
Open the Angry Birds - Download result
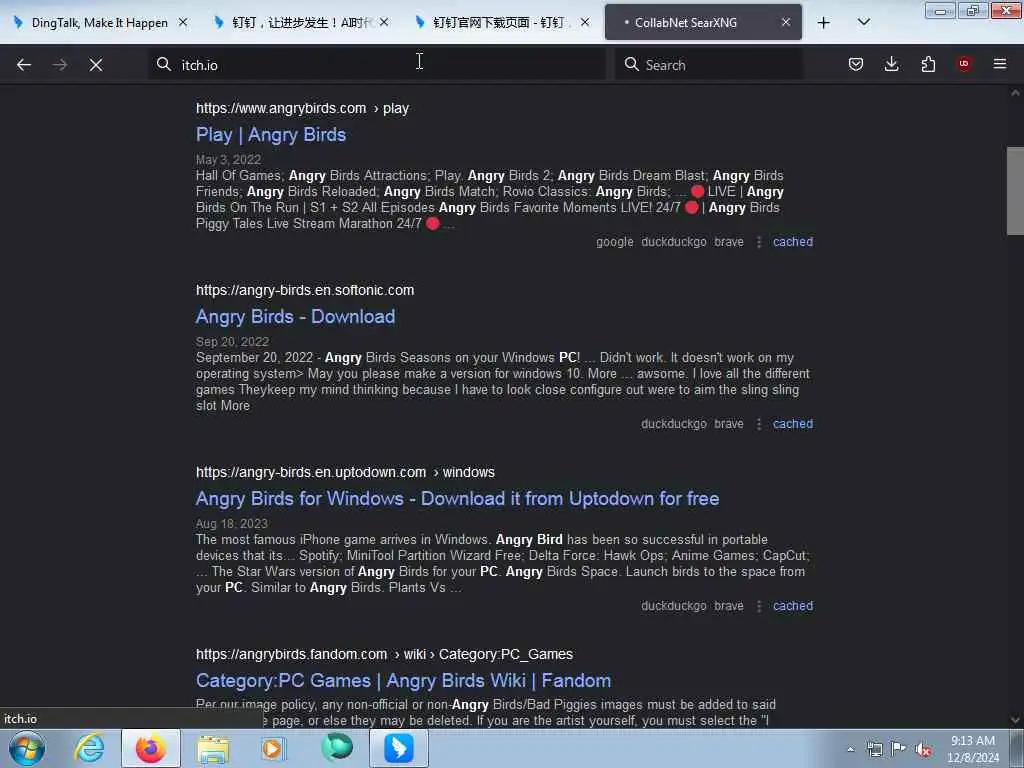coord(295,317)
